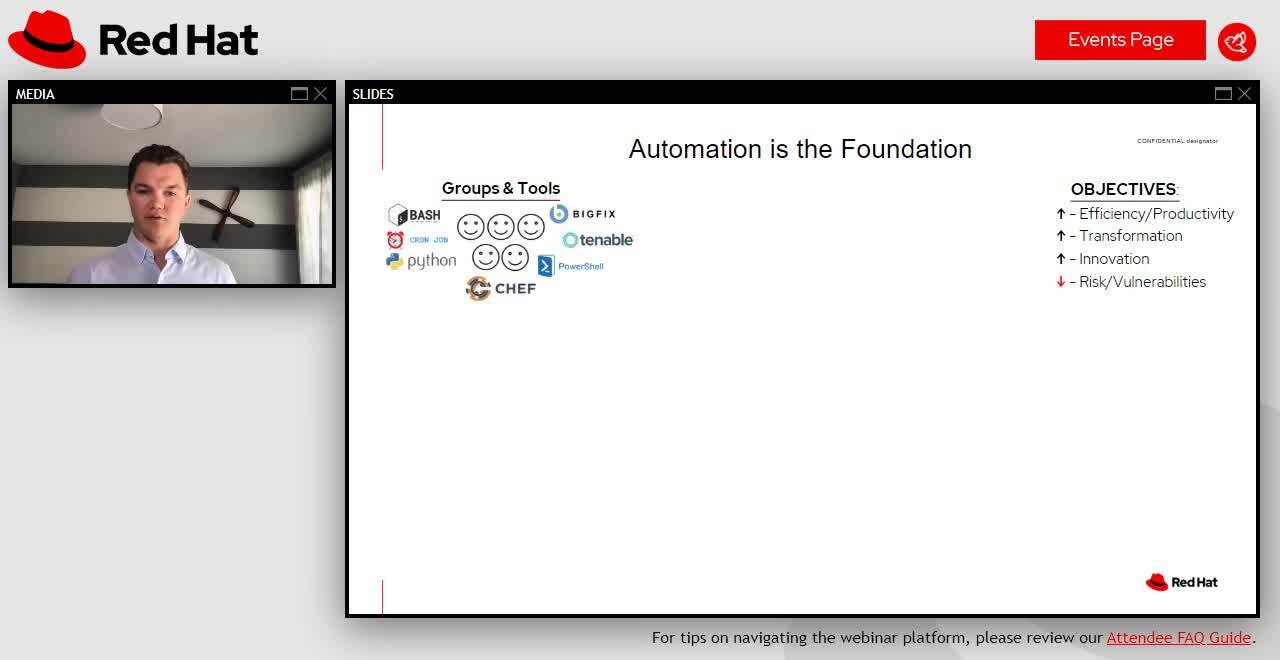Click the Events Page button
This screenshot has width=1280, height=660.
click(1120, 40)
